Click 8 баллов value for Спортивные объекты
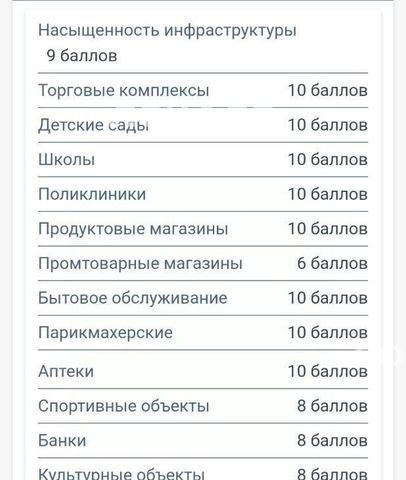The image size is (406, 480). coord(332,406)
